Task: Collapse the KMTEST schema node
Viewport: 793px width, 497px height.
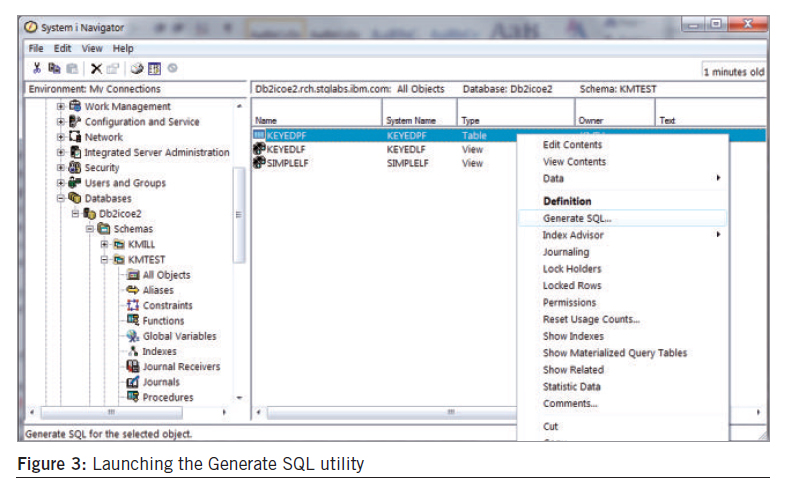Action: point(104,259)
